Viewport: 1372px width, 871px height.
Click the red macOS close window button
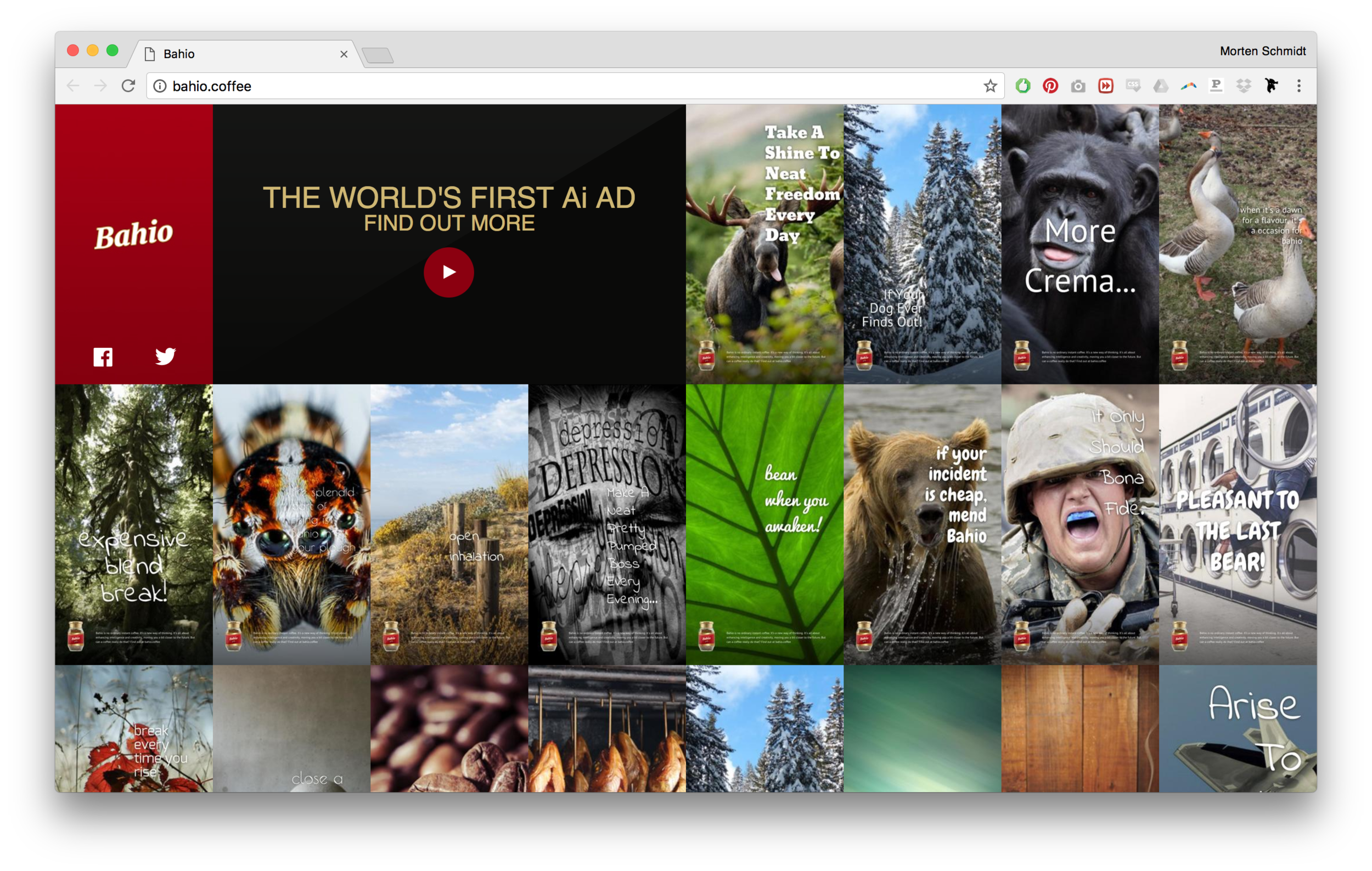click(73, 50)
